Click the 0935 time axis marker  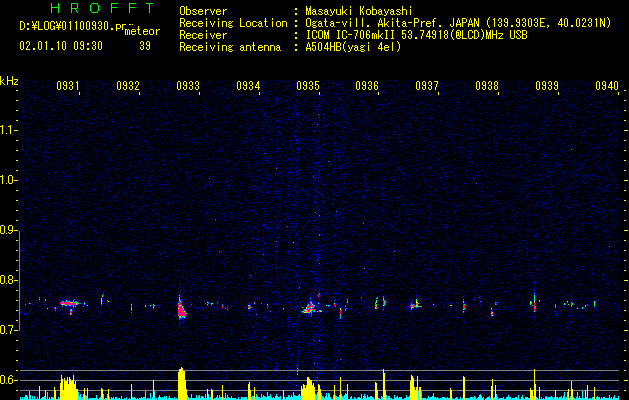(308, 86)
